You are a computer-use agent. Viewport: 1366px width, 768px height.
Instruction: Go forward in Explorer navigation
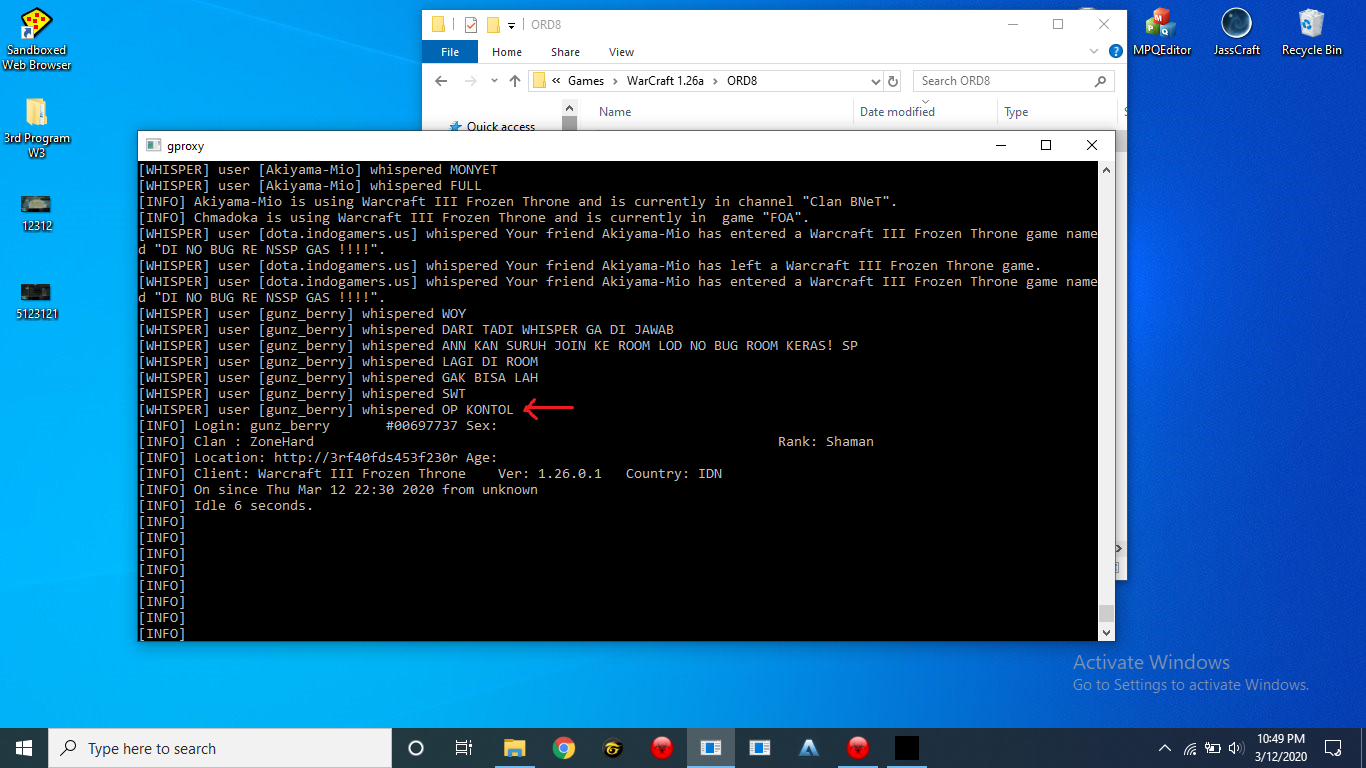(x=469, y=81)
